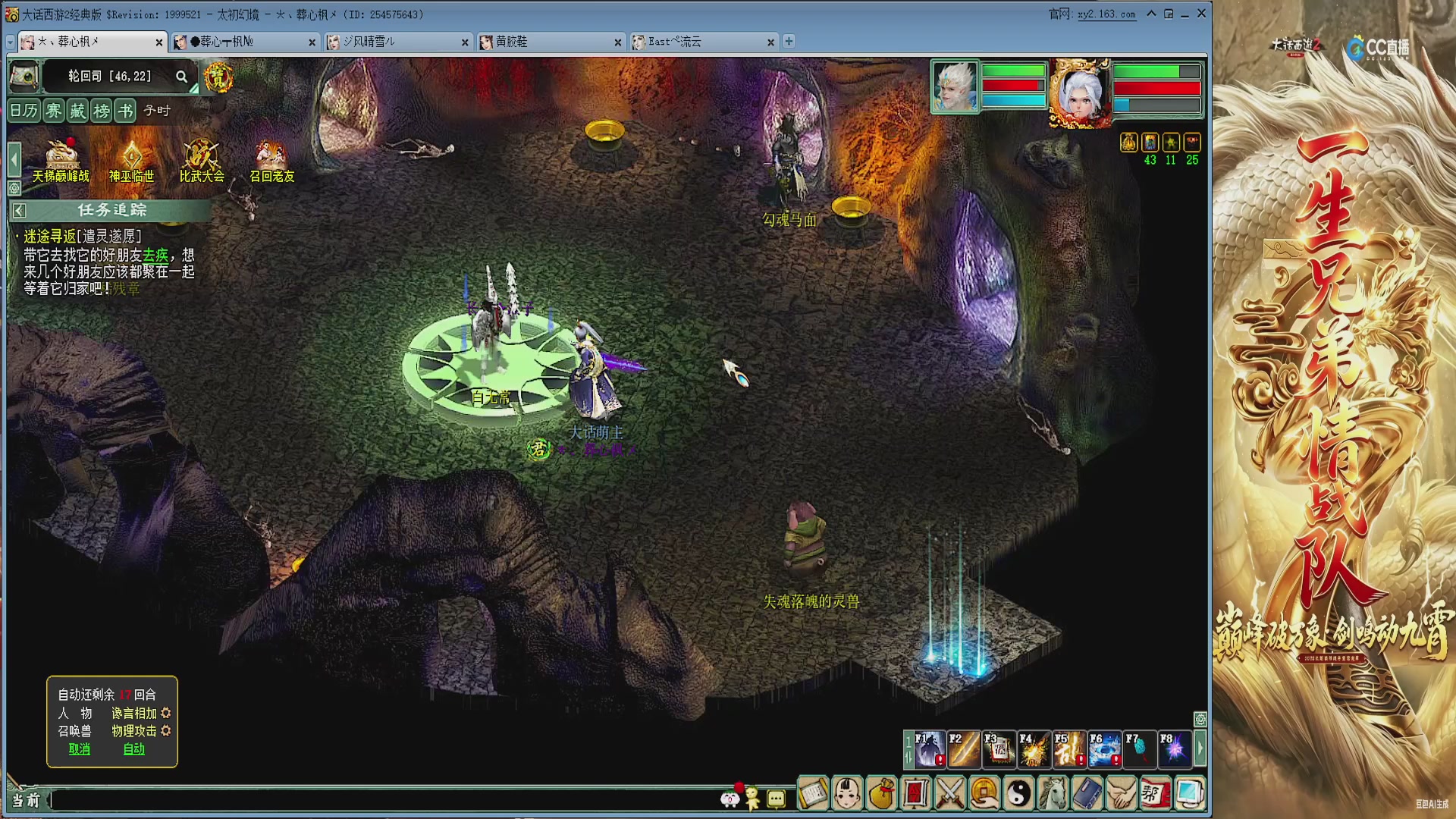Toggle the settings gear under the event collapse arrow
Viewport: 1456px width, 819px height.
pos(14,188)
